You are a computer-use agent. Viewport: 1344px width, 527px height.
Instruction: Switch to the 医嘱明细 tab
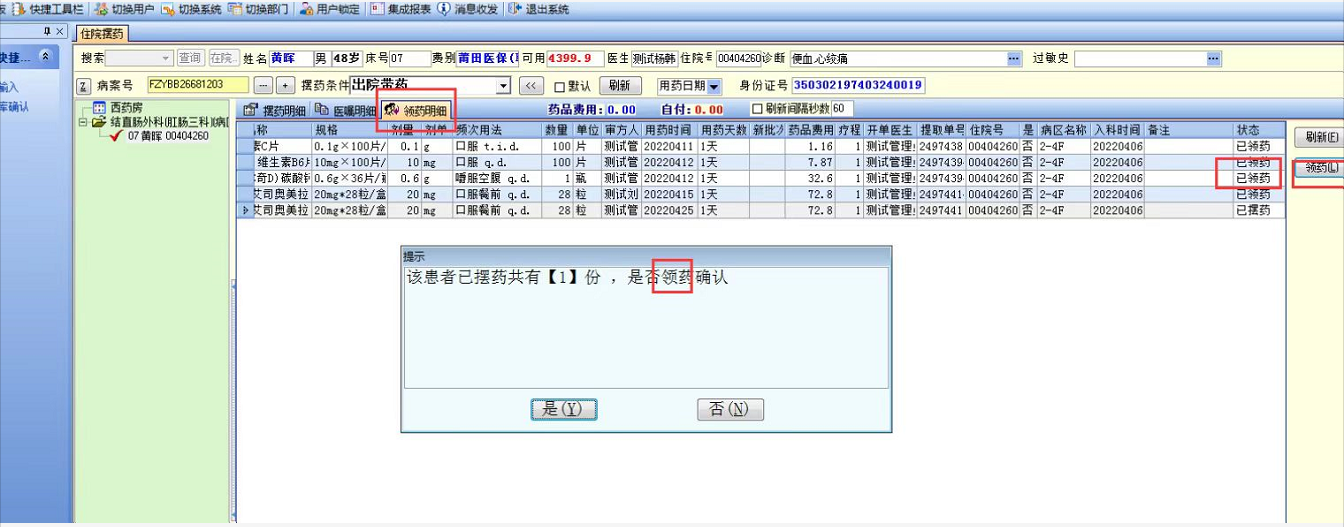(346, 110)
